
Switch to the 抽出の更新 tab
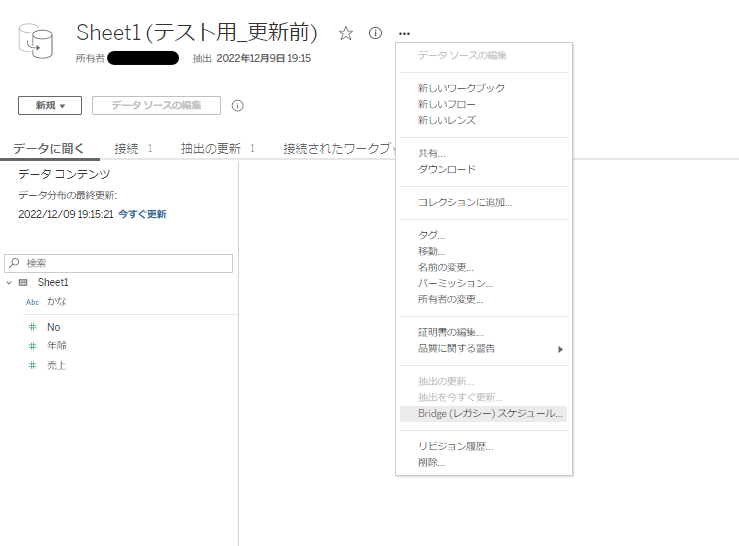(x=210, y=148)
